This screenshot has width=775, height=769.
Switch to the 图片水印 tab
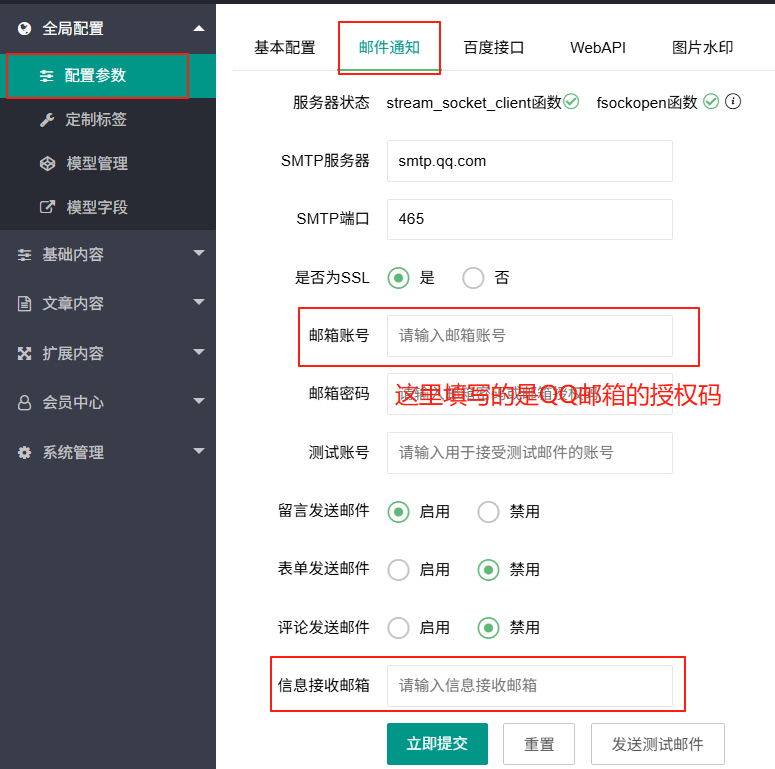[702, 47]
